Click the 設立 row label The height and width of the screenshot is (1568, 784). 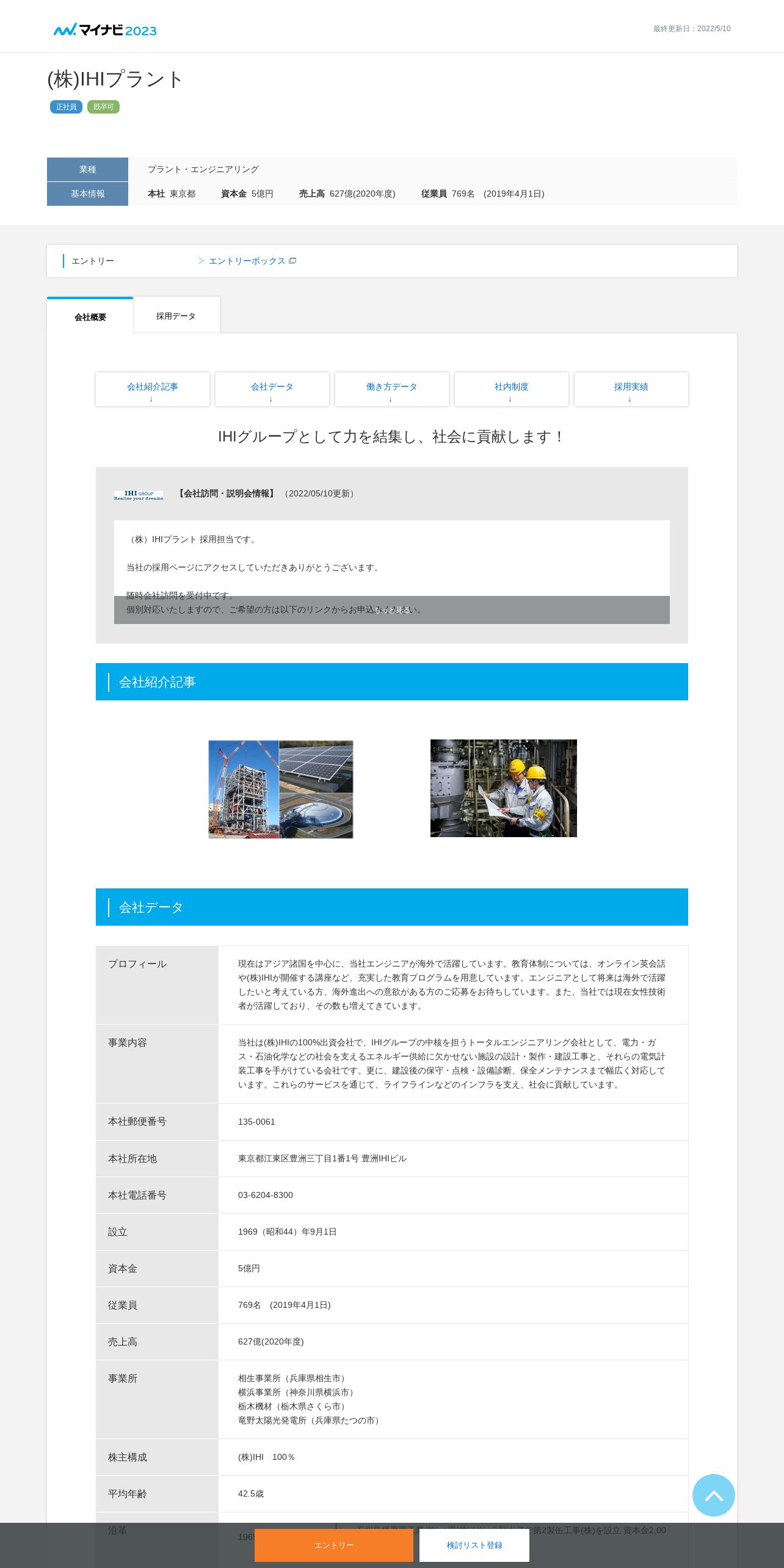point(118,1232)
